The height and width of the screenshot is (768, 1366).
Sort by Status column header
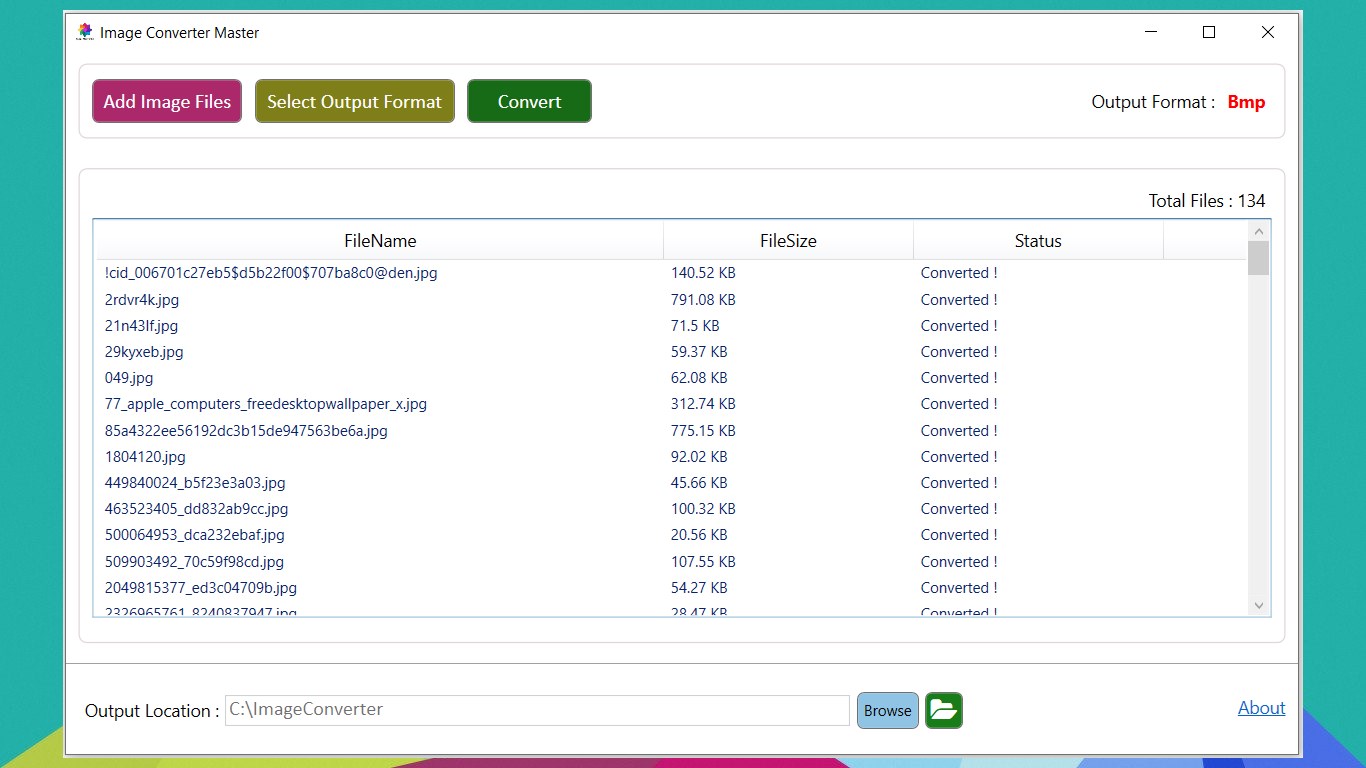click(1038, 241)
